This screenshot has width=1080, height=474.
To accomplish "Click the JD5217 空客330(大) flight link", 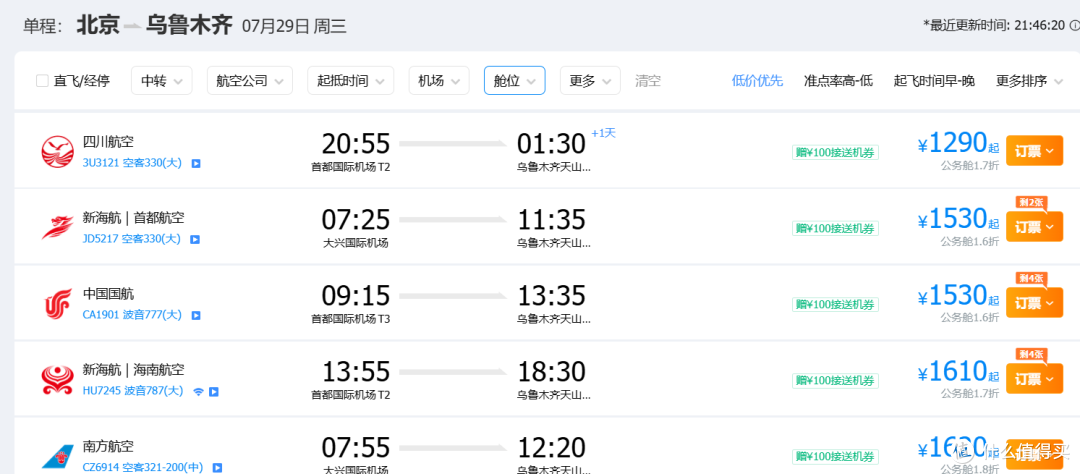I will (x=132, y=239).
